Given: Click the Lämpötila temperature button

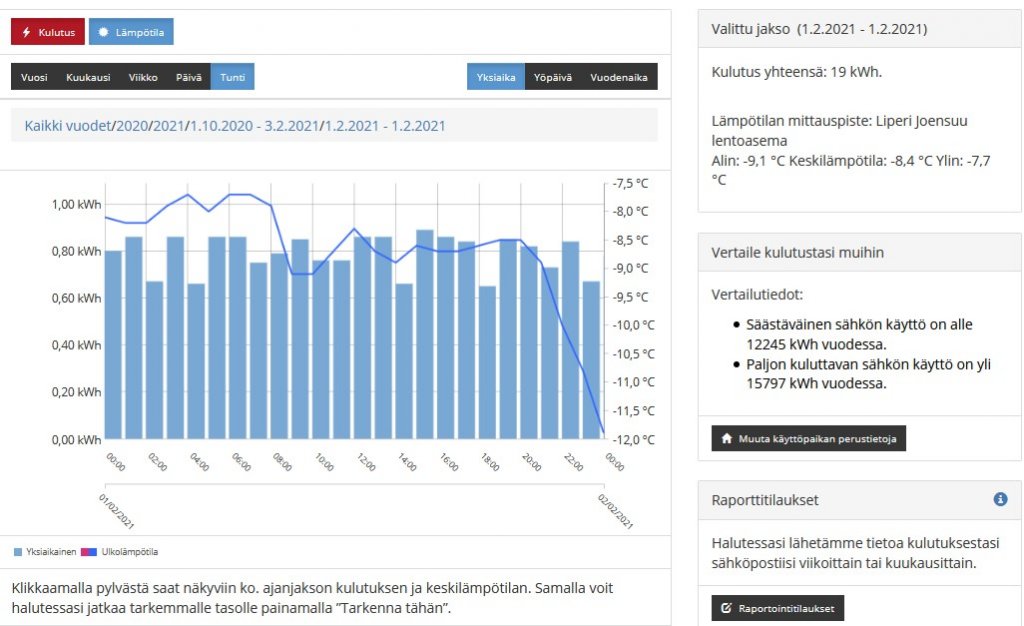Looking at the screenshot, I should click(x=131, y=32).
